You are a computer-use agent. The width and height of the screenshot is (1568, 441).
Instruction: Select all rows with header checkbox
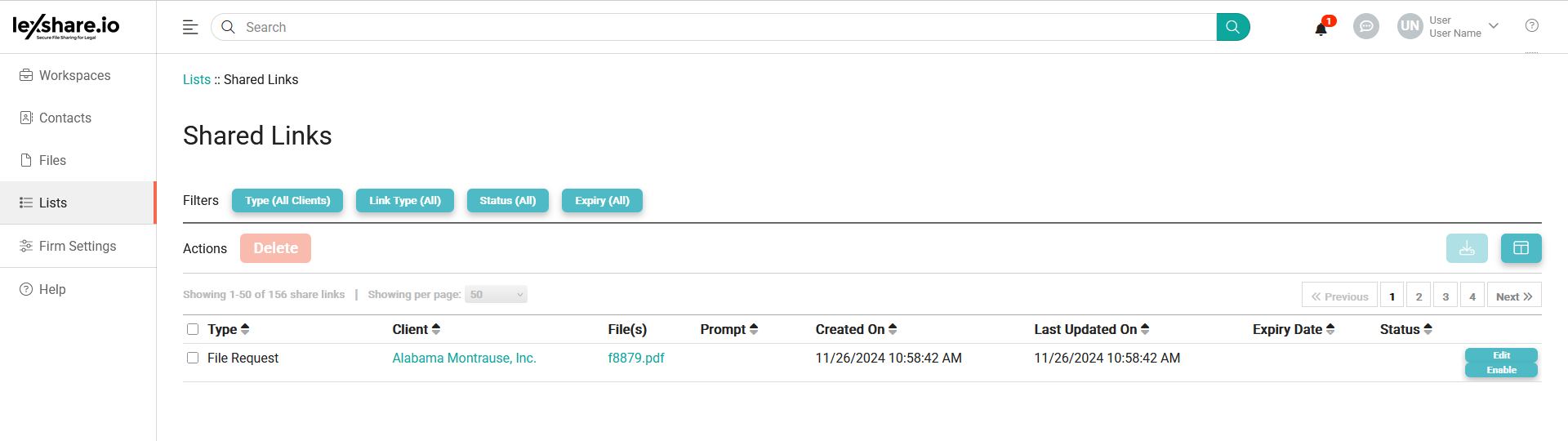[x=193, y=329]
